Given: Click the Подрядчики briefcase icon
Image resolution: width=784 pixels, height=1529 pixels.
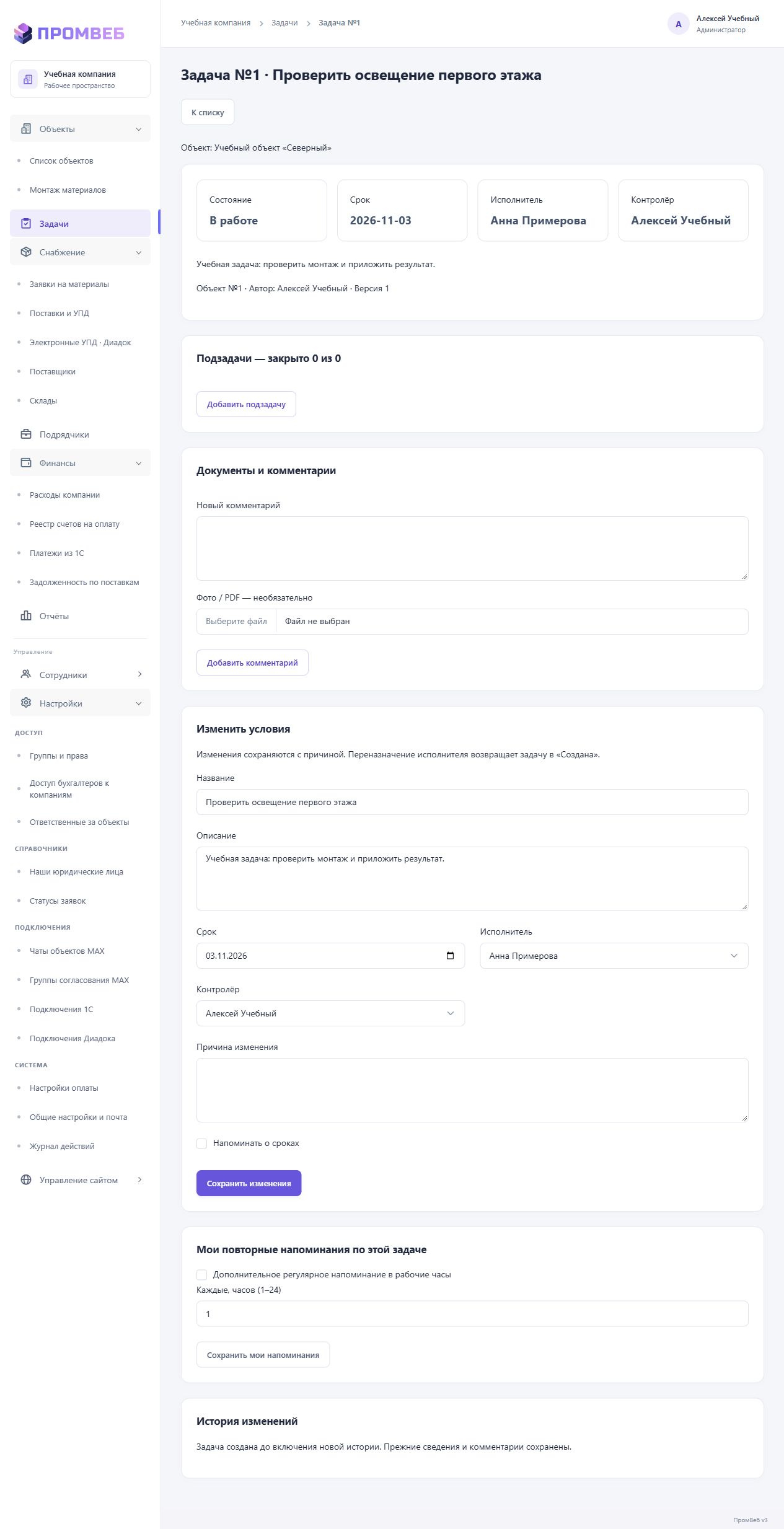Looking at the screenshot, I should coord(26,434).
